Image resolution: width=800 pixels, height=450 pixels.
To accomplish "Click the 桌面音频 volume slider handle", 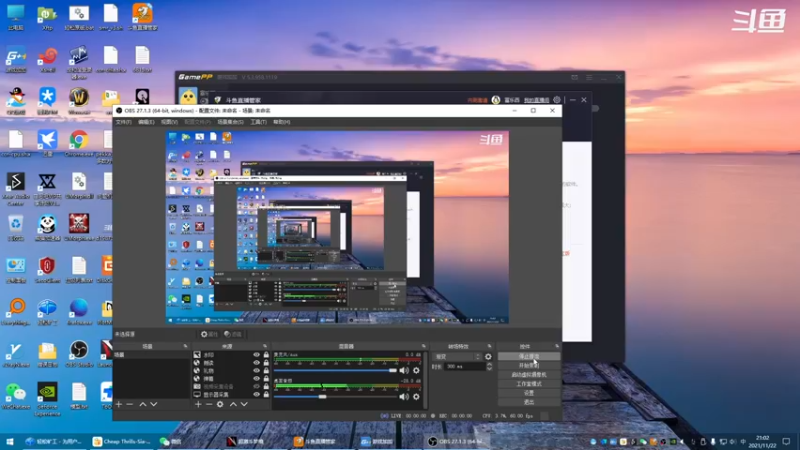I will coord(322,396).
